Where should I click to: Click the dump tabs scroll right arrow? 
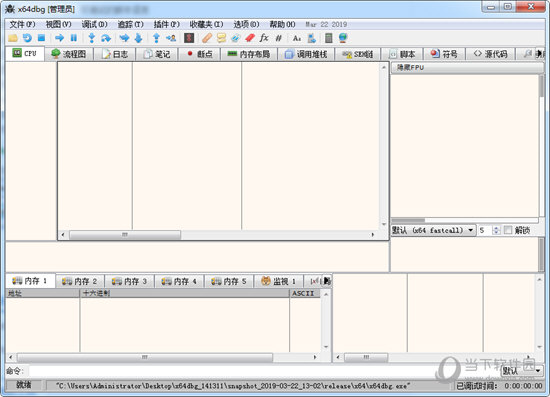click(327, 281)
